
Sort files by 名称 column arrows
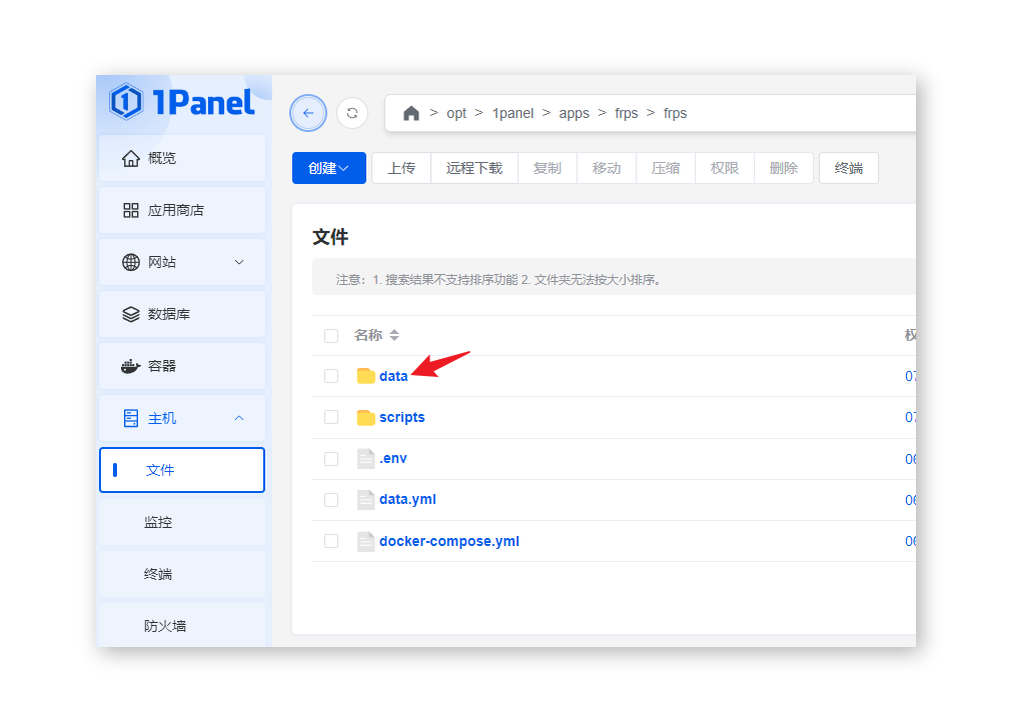pos(394,336)
